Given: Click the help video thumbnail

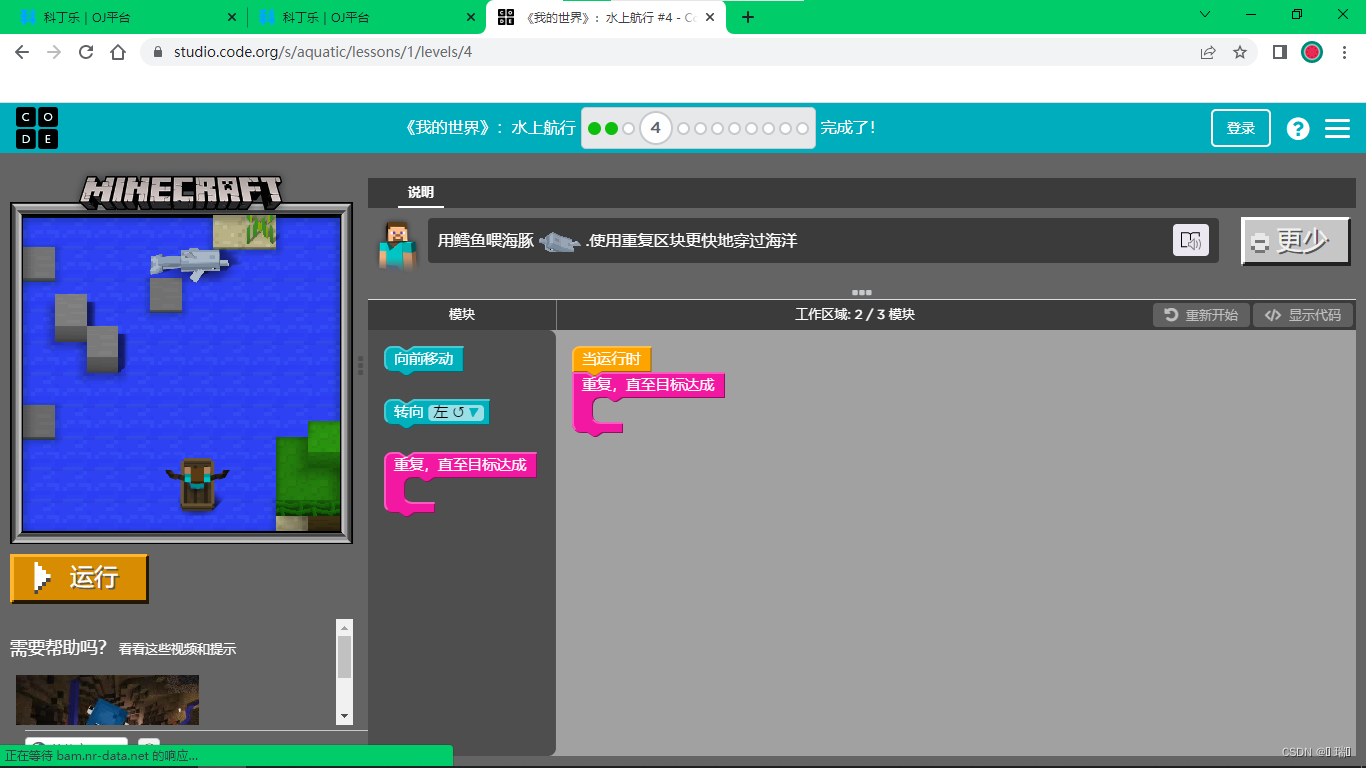Looking at the screenshot, I should pos(107,700).
